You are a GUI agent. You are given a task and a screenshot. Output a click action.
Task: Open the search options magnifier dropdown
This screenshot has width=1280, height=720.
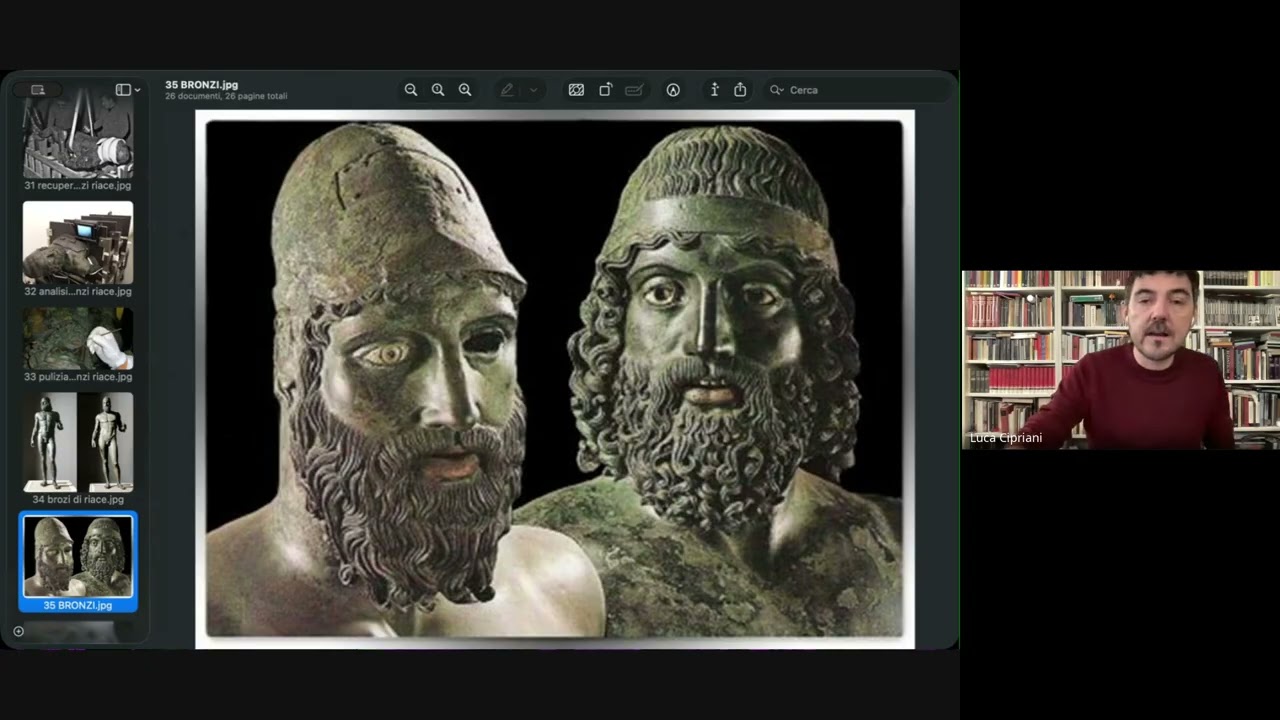coord(776,90)
